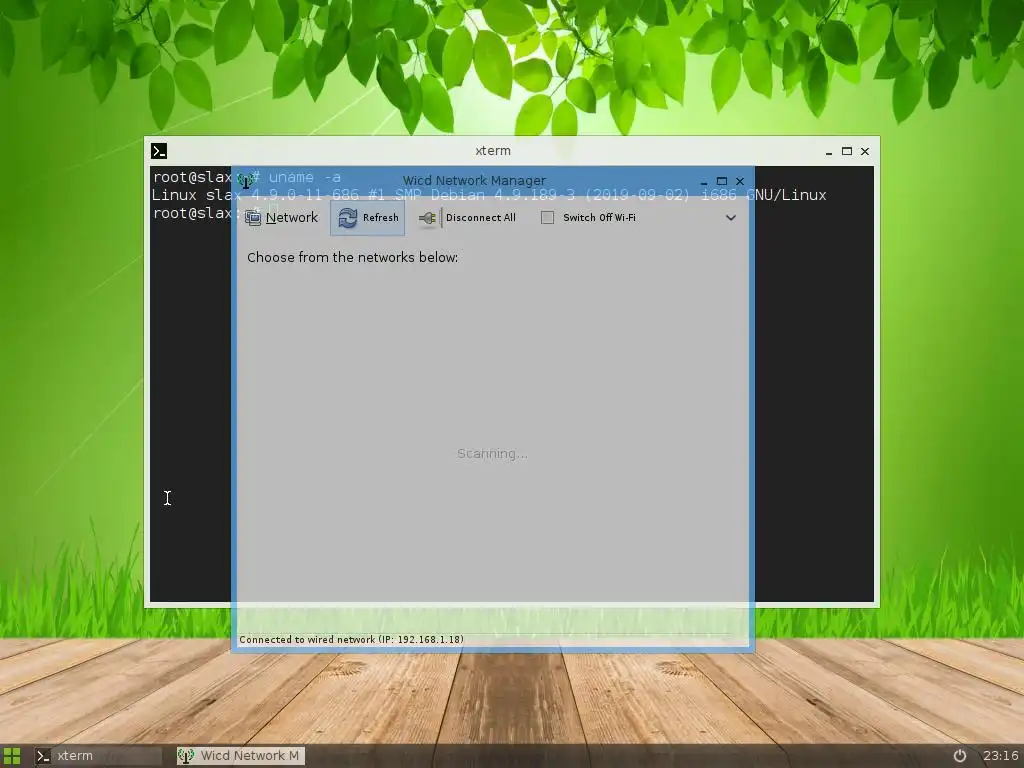Open the green start menu button
The image size is (1024, 768).
click(x=12, y=756)
